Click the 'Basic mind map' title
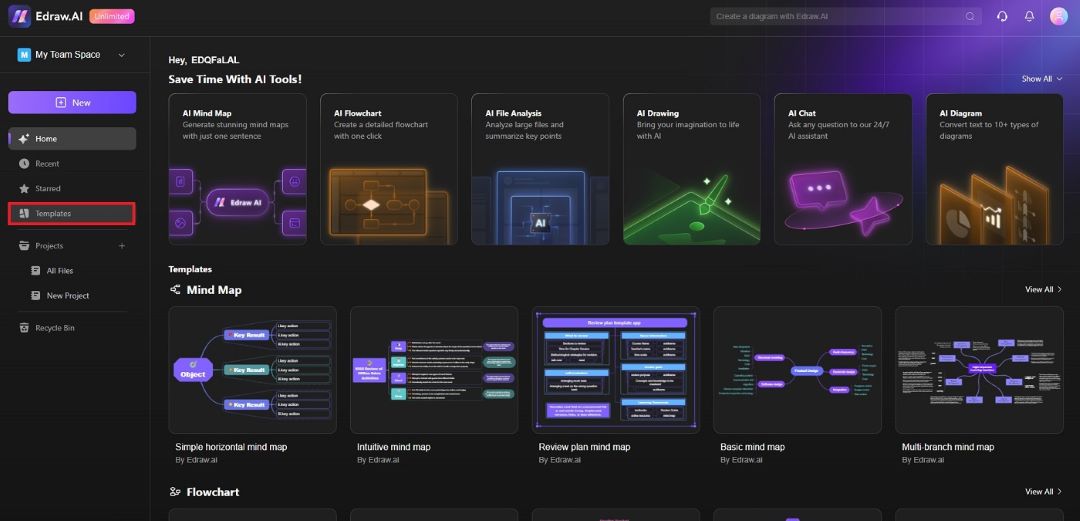Viewport: 1080px width, 521px height. point(752,447)
